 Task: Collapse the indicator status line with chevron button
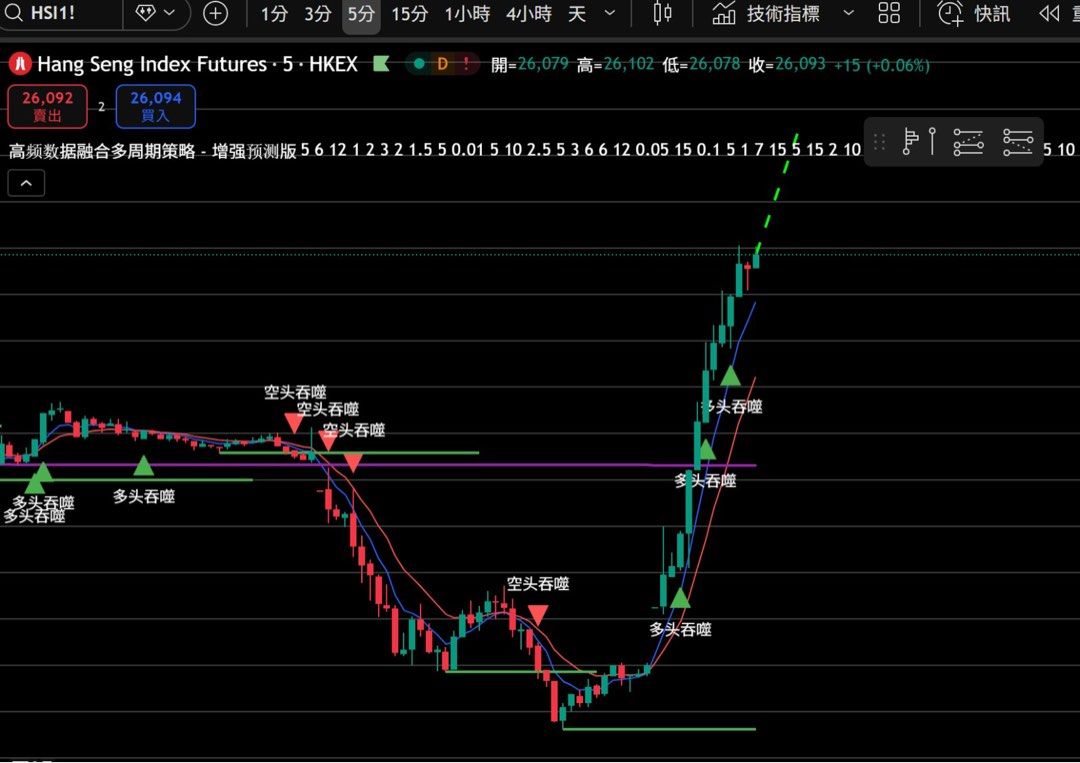[25, 183]
